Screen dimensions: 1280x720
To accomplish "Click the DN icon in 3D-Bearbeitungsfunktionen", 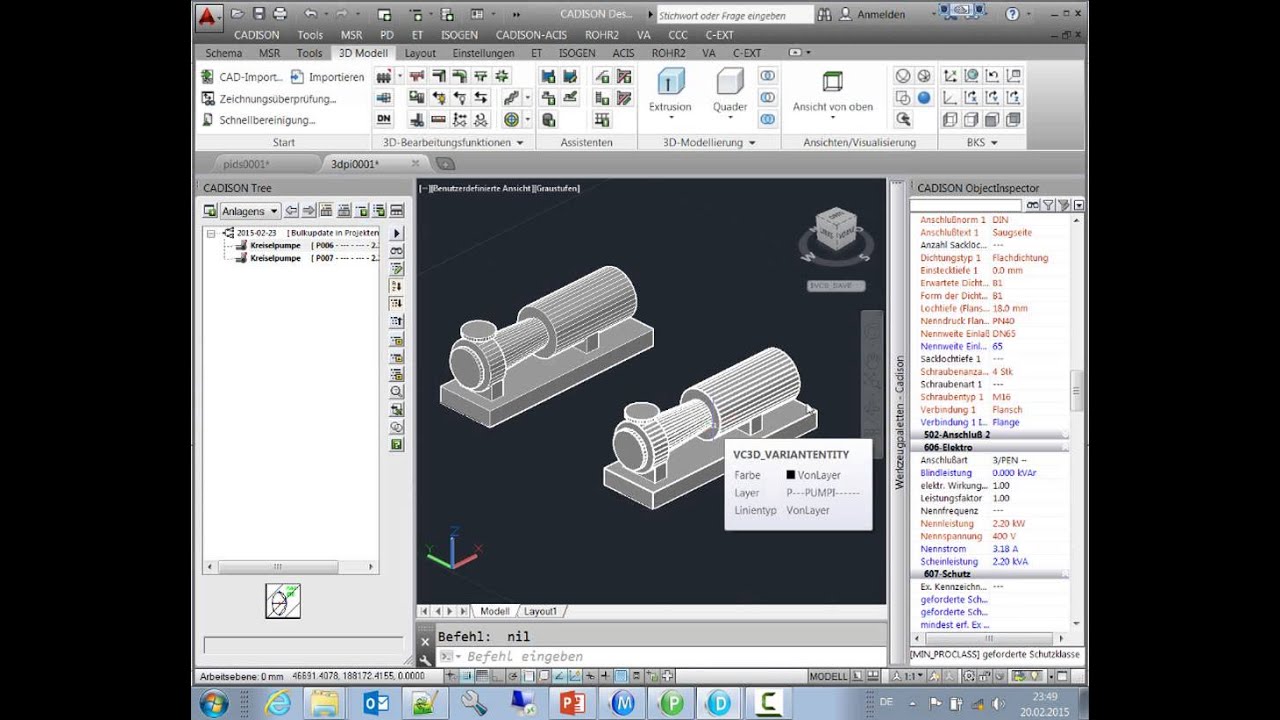I will point(384,119).
